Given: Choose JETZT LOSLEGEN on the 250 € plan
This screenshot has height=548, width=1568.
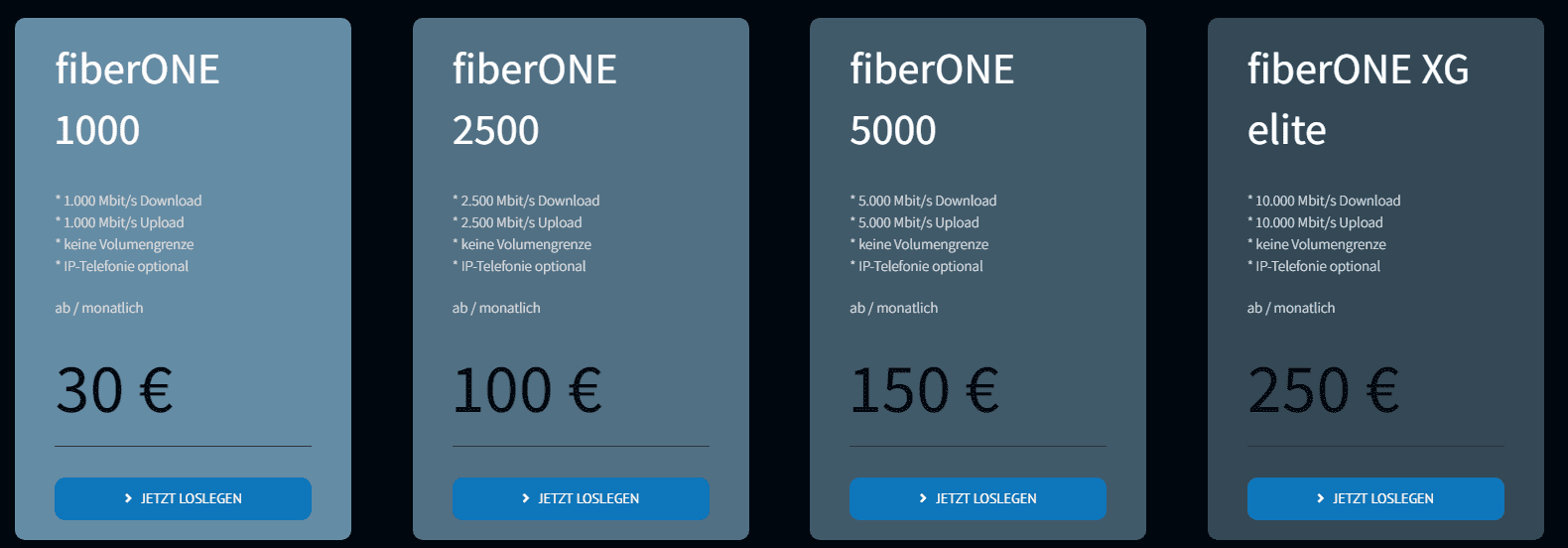Looking at the screenshot, I should click(x=1375, y=498).
